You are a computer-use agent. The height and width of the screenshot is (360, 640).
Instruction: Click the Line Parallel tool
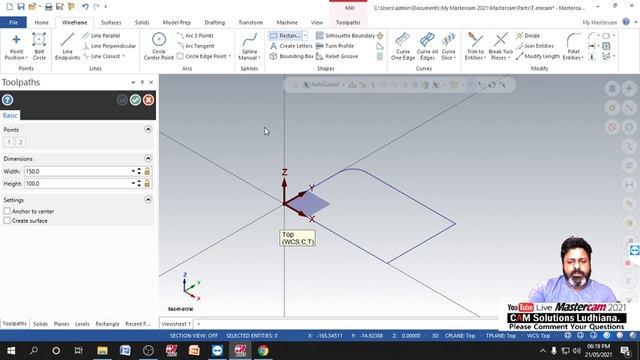(x=101, y=36)
